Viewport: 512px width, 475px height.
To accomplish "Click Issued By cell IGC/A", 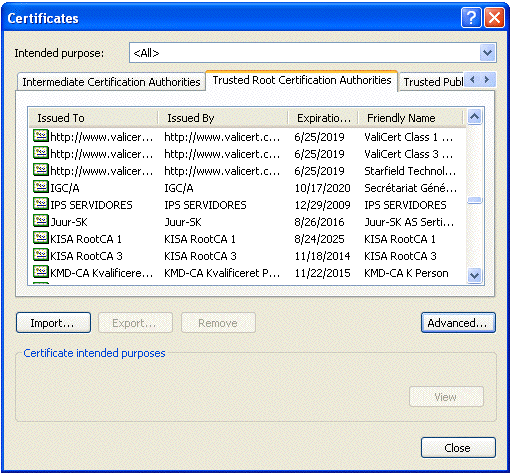I will coord(179,188).
